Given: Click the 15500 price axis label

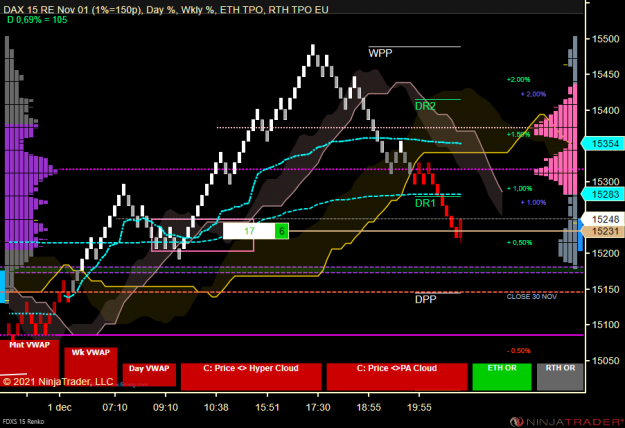Looking at the screenshot, I should [x=605, y=39].
